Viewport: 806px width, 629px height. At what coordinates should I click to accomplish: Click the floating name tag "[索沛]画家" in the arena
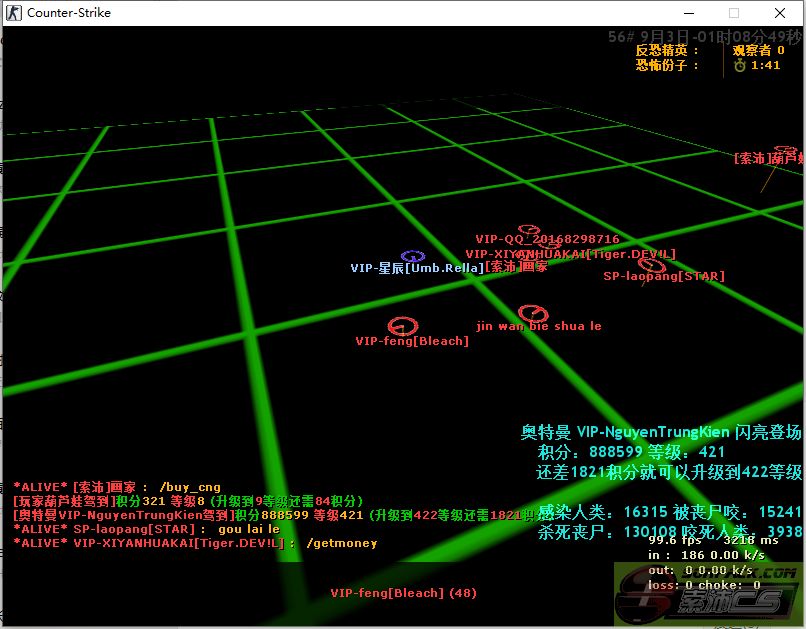[x=517, y=266]
